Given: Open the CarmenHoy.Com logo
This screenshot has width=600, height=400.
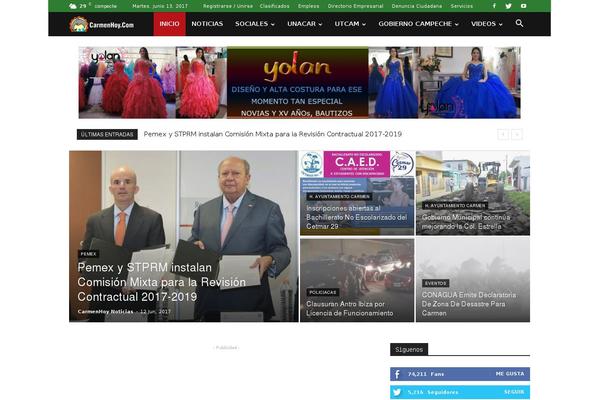Looking at the screenshot, I should (102, 24).
